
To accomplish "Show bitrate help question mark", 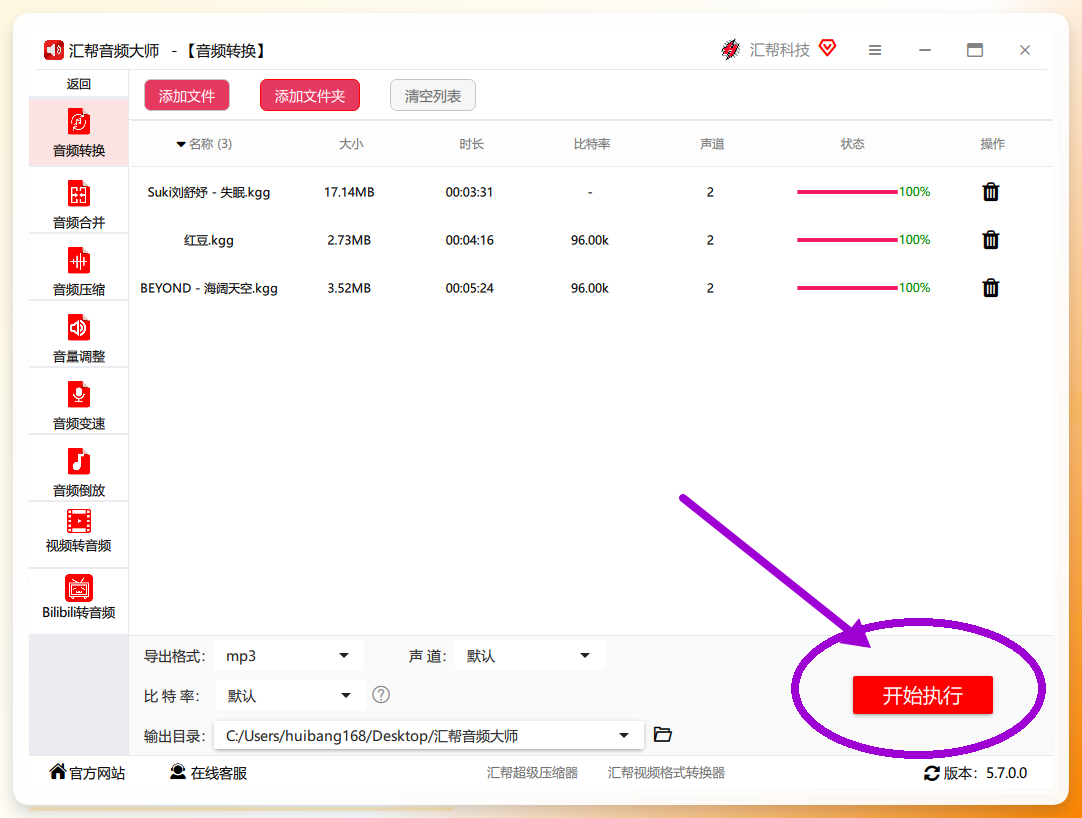I will [381, 694].
